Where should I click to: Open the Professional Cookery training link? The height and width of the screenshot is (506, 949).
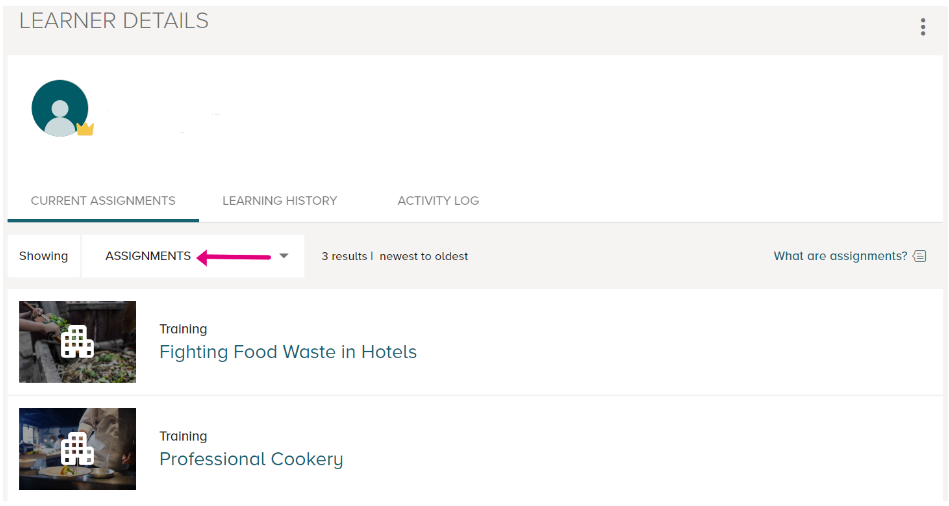[251, 459]
